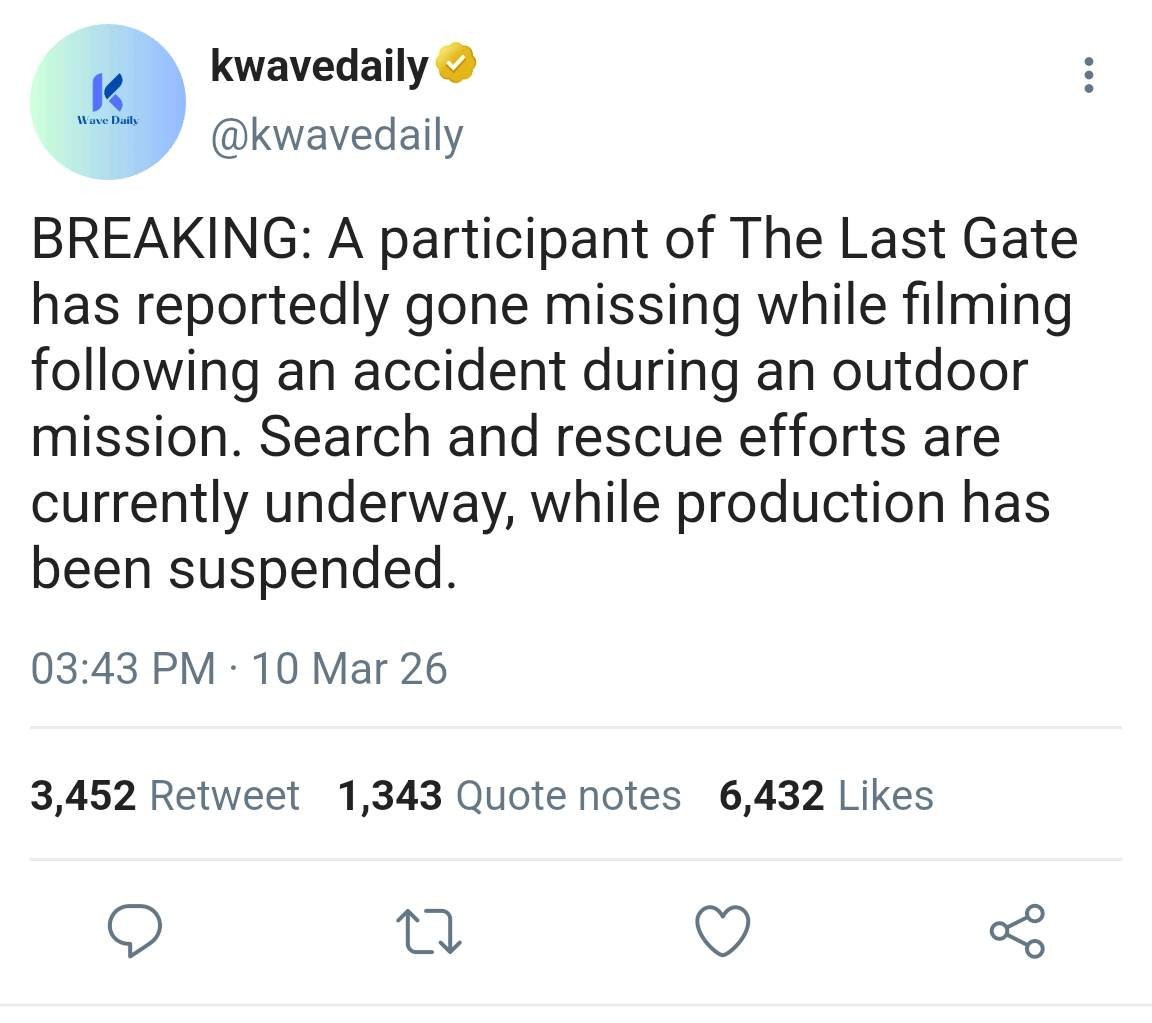Open the kwavedaily display name
The image size is (1152, 1023).
319,66
